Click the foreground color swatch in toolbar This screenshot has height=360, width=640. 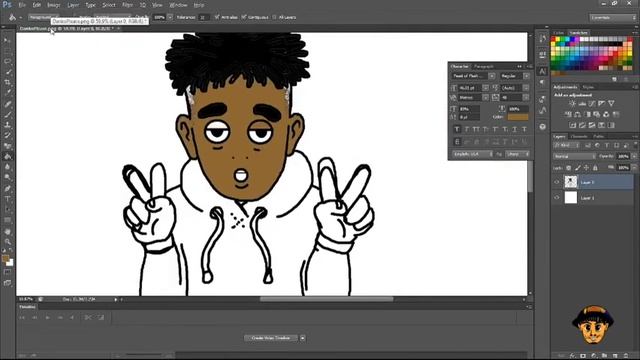pyautogui.click(x=5, y=258)
